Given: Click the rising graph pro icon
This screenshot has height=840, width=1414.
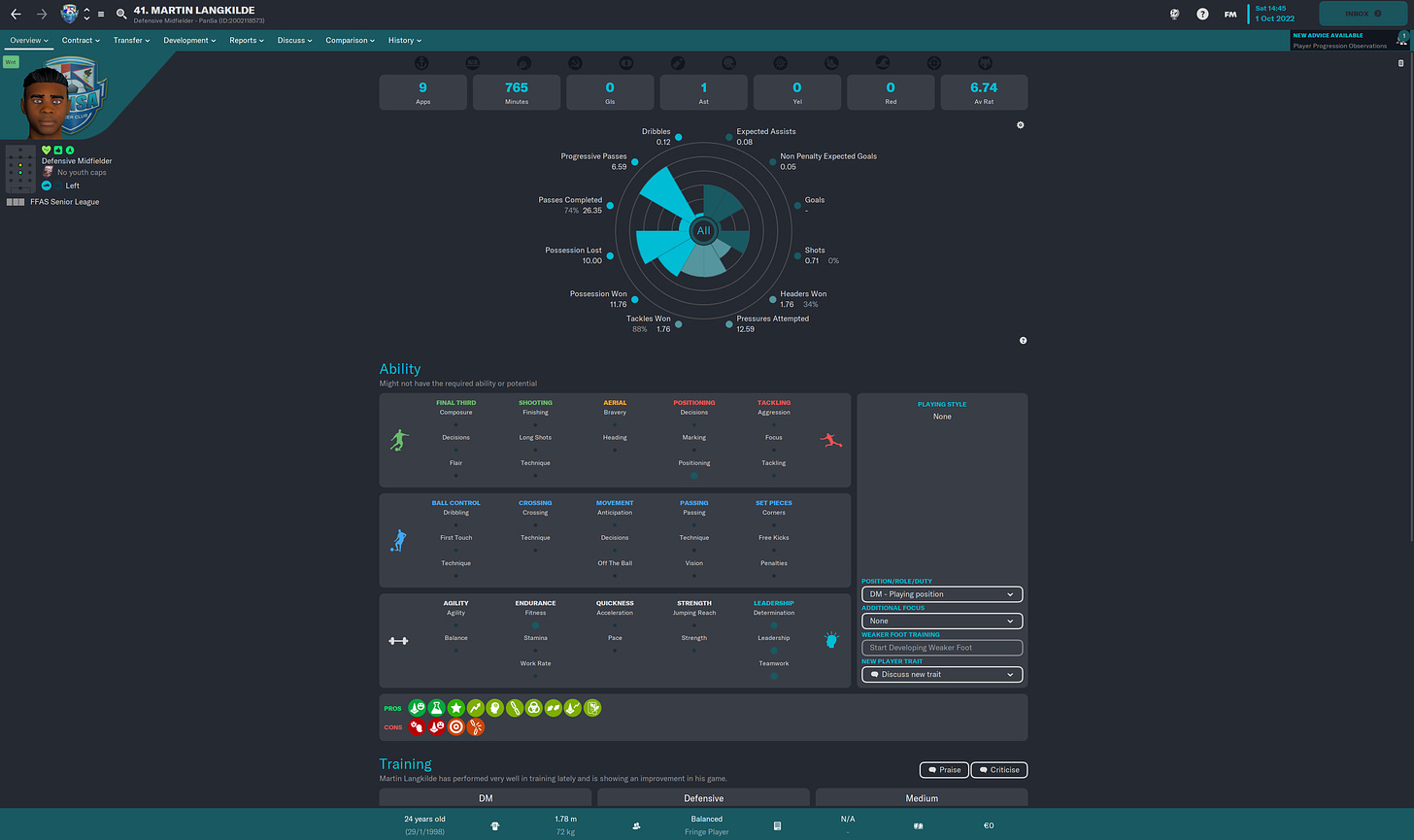Looking at the screenshot, I should pos(475,708).
